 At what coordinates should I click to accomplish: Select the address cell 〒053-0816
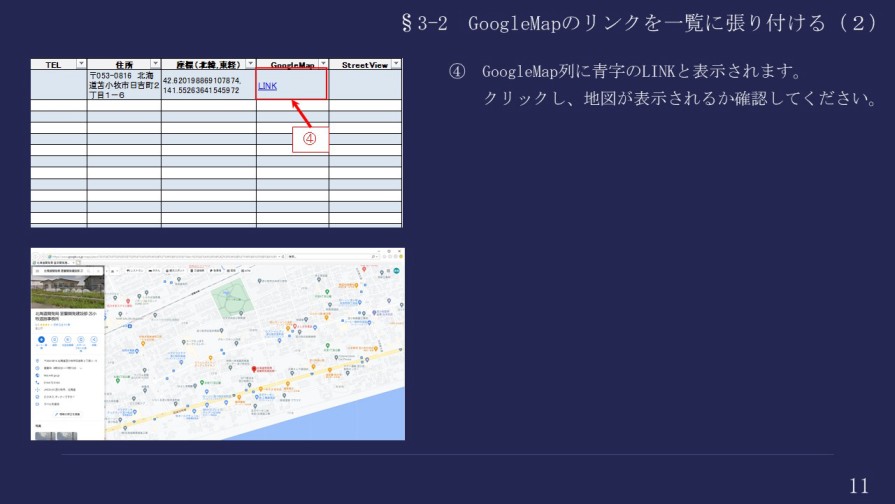[x=123, y=86]
